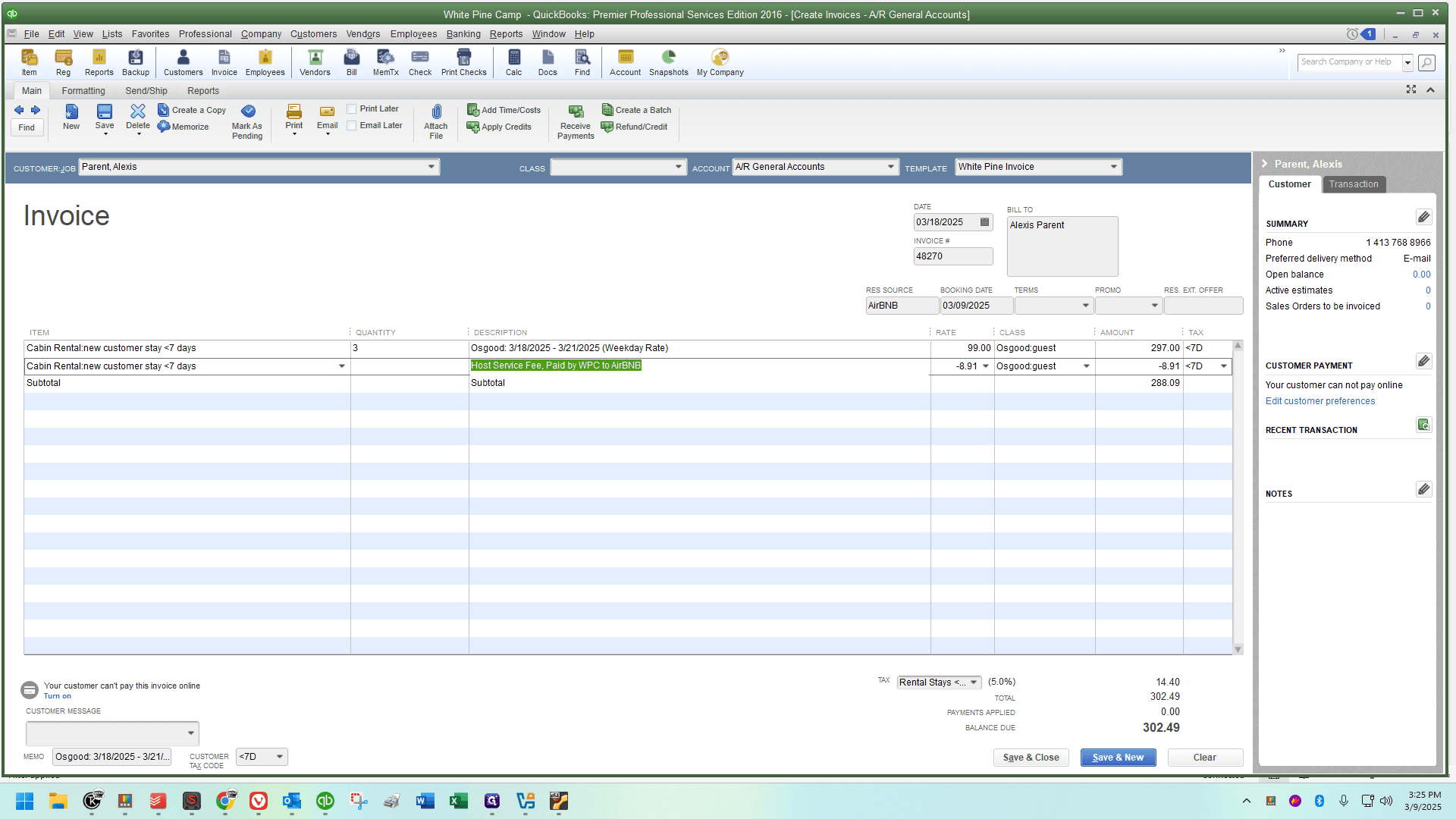Viewport: 1456px width, 819px height.
Task: Expand the Customer:Job dropdown
Action: (431, 167)
